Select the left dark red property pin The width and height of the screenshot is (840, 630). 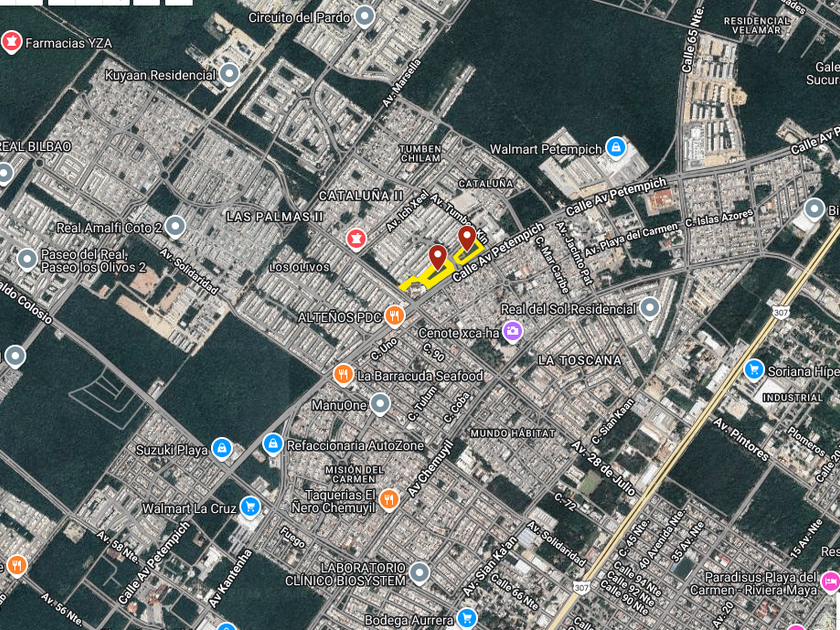tap(438, 258)
